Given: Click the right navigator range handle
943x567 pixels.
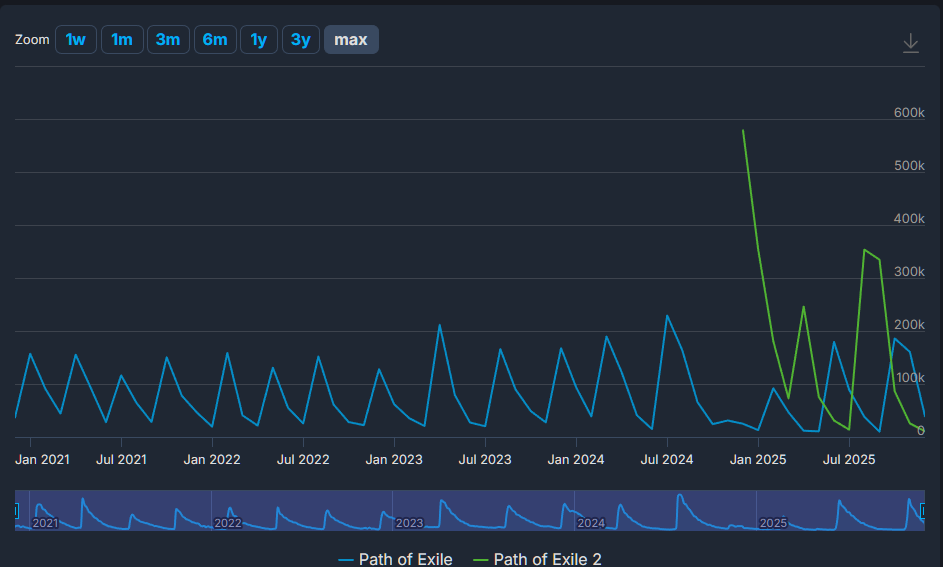Looking at the screenshot, I should (x=924, y=511).
